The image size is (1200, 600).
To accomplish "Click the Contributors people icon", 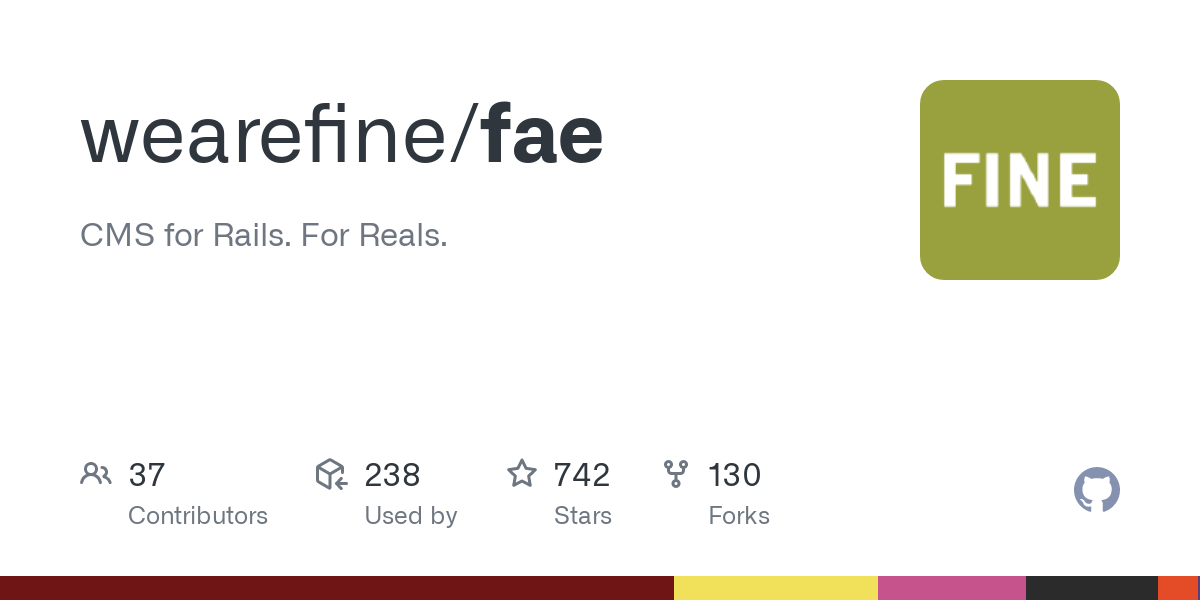I will (x=96, y=474).
